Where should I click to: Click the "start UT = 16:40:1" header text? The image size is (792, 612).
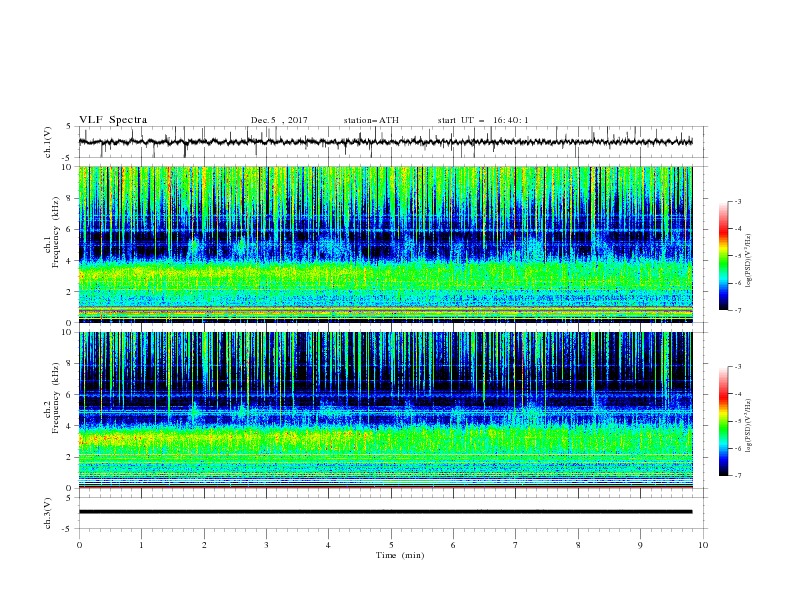coord(483,120)
